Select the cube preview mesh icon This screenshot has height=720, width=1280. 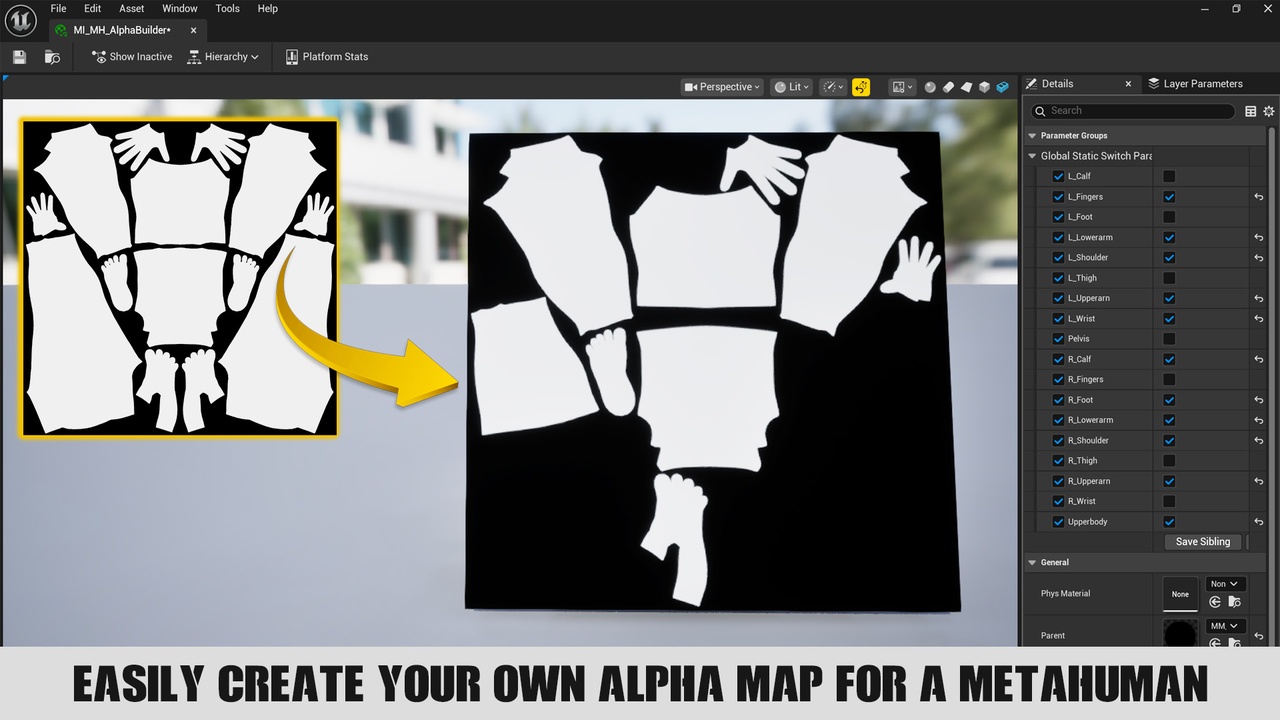pyautogui.click(x=984, y=87)
